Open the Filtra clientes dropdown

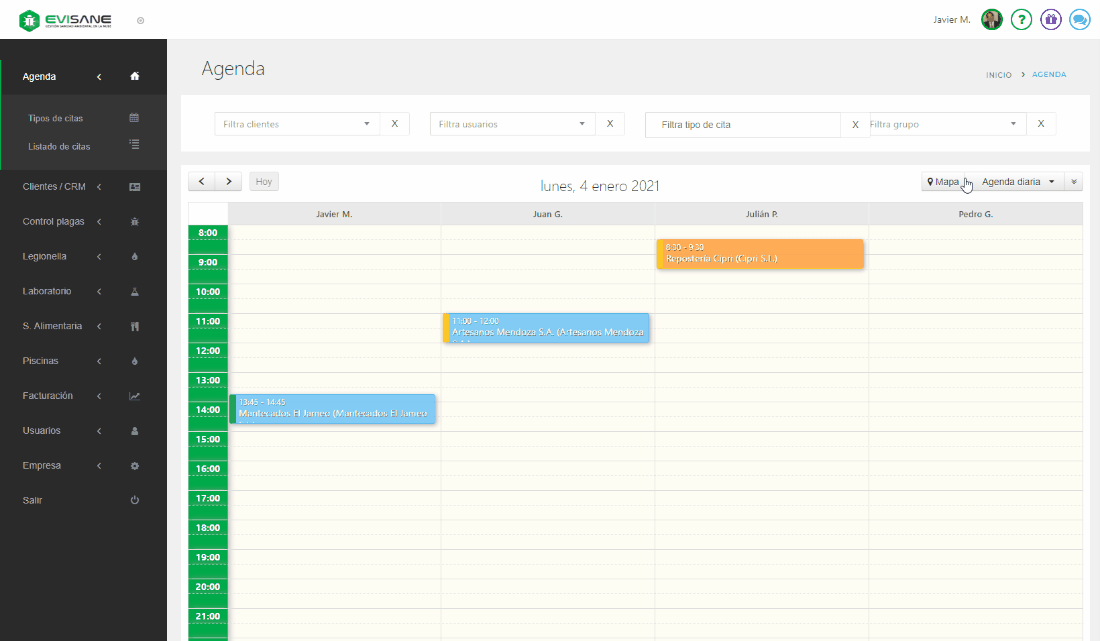297,124
